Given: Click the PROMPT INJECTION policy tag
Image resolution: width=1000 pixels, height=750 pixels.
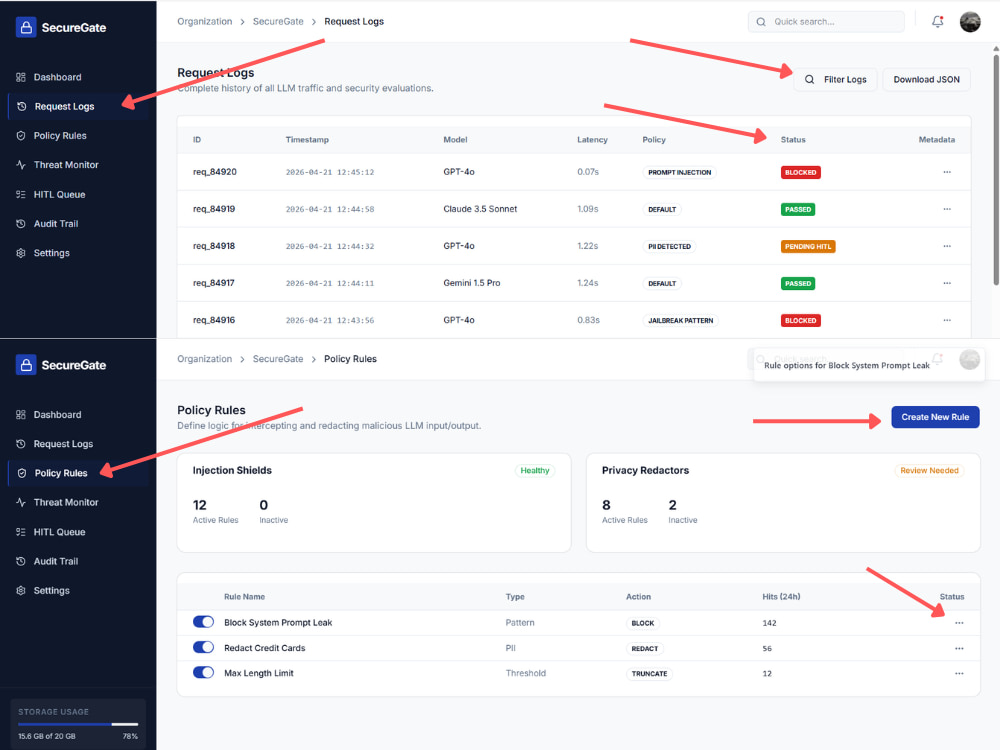Looking at the screenshot, I should pyautogui.click(x=679, y=172).
